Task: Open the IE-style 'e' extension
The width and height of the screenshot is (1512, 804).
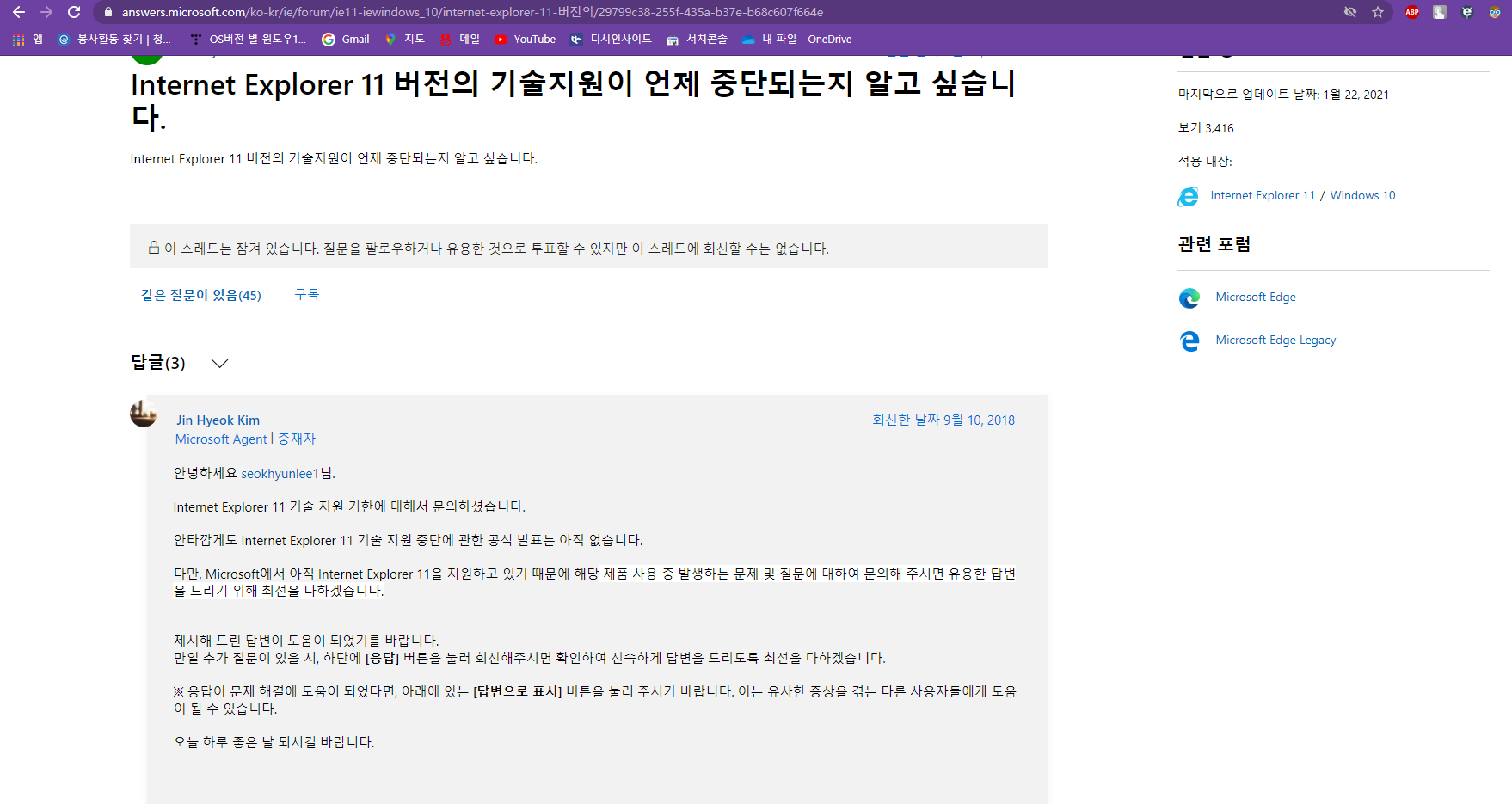Action: click(x=1467, y=12)
